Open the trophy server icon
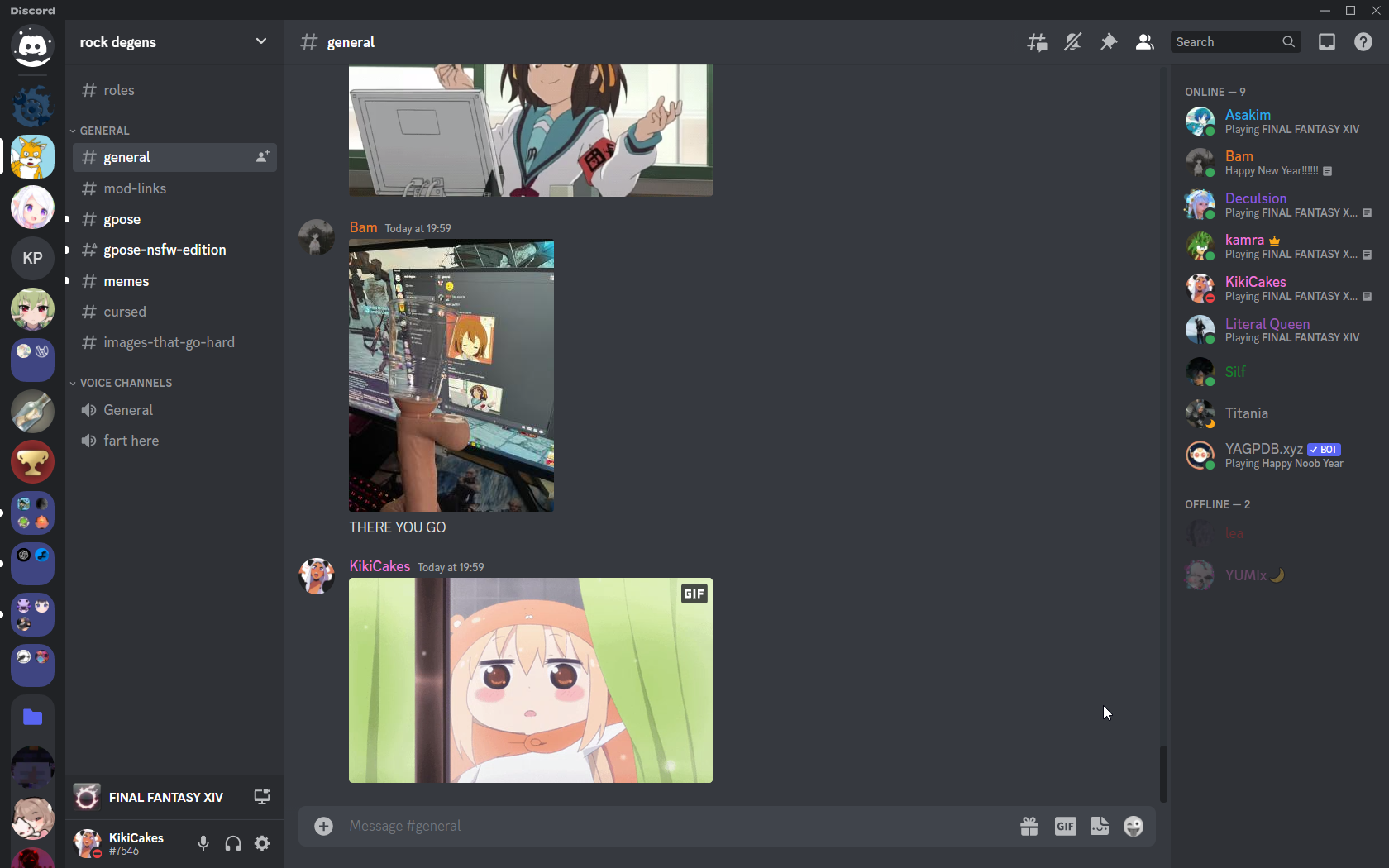Image resolution: width=1389 pixels, height=868 pixels. coord(32,461)
